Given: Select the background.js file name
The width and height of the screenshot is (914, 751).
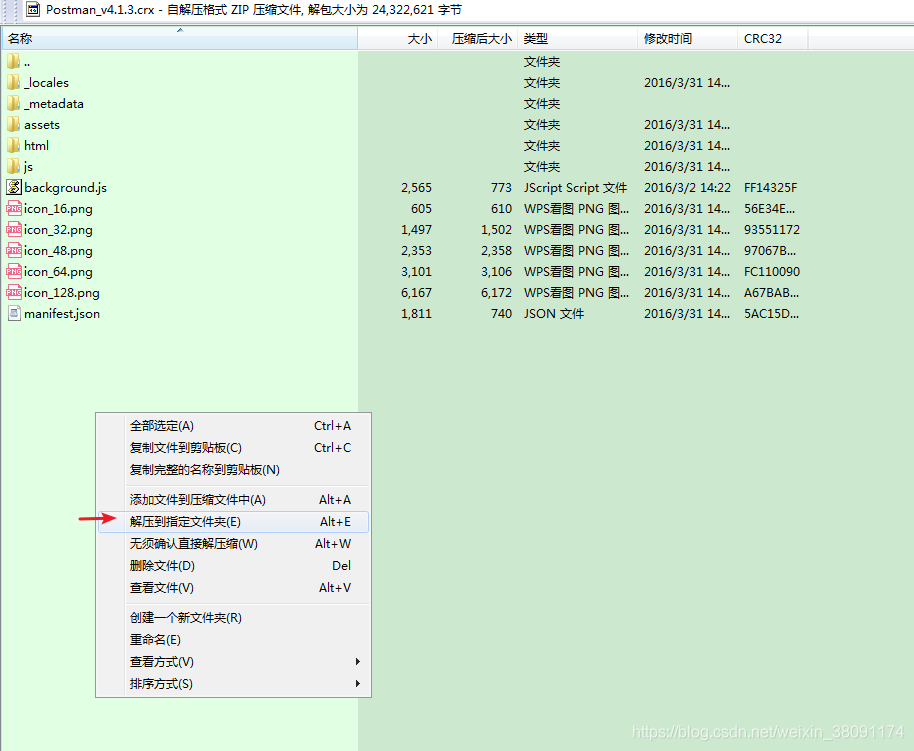Looking at the screenshot, I should pyautogui.click(x=65, y=188).
